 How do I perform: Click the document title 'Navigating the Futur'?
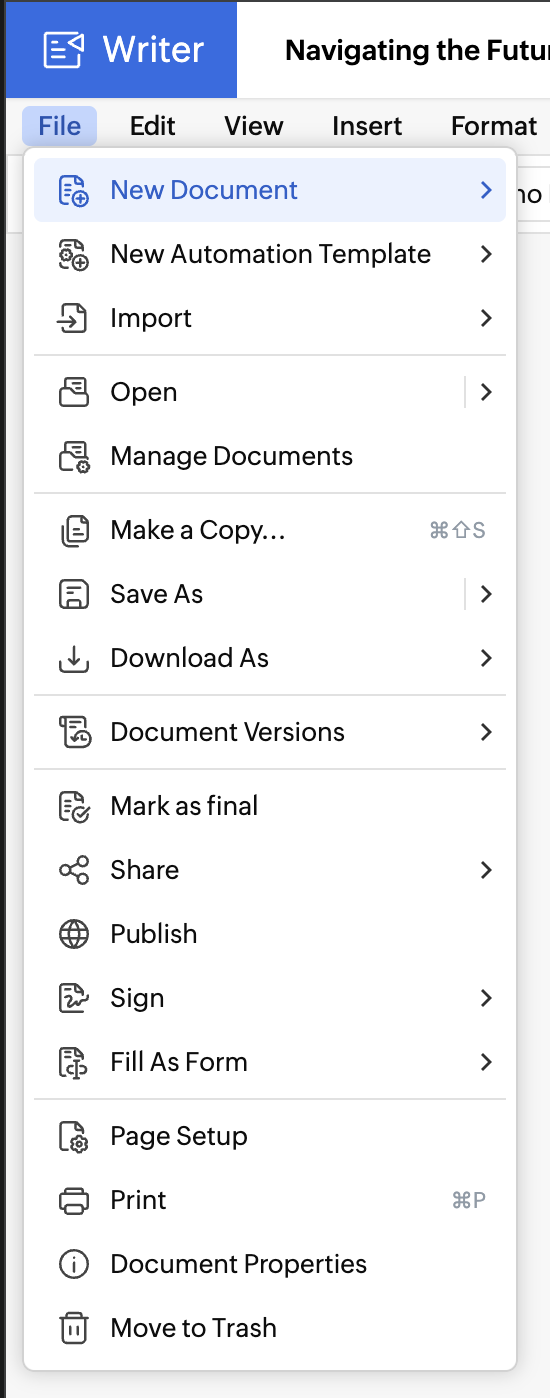[x=417, y=50]
